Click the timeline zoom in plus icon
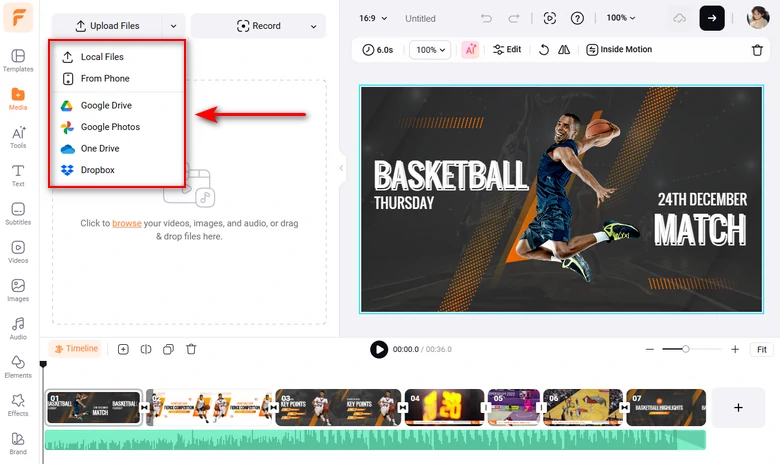Image resolution: width=780 pixels, height=464 pixels. point(735,349)
